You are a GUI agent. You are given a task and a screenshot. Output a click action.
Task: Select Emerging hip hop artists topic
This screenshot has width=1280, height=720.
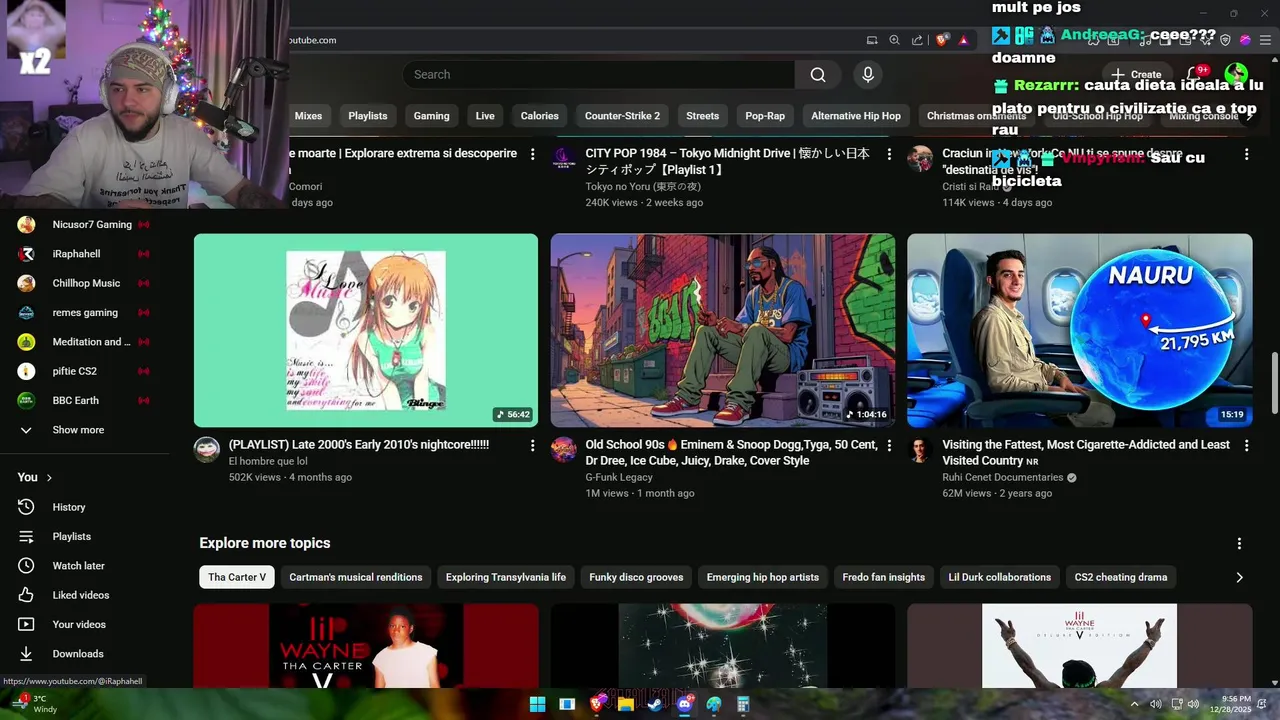pyautogui.click(x=762, y=577)
